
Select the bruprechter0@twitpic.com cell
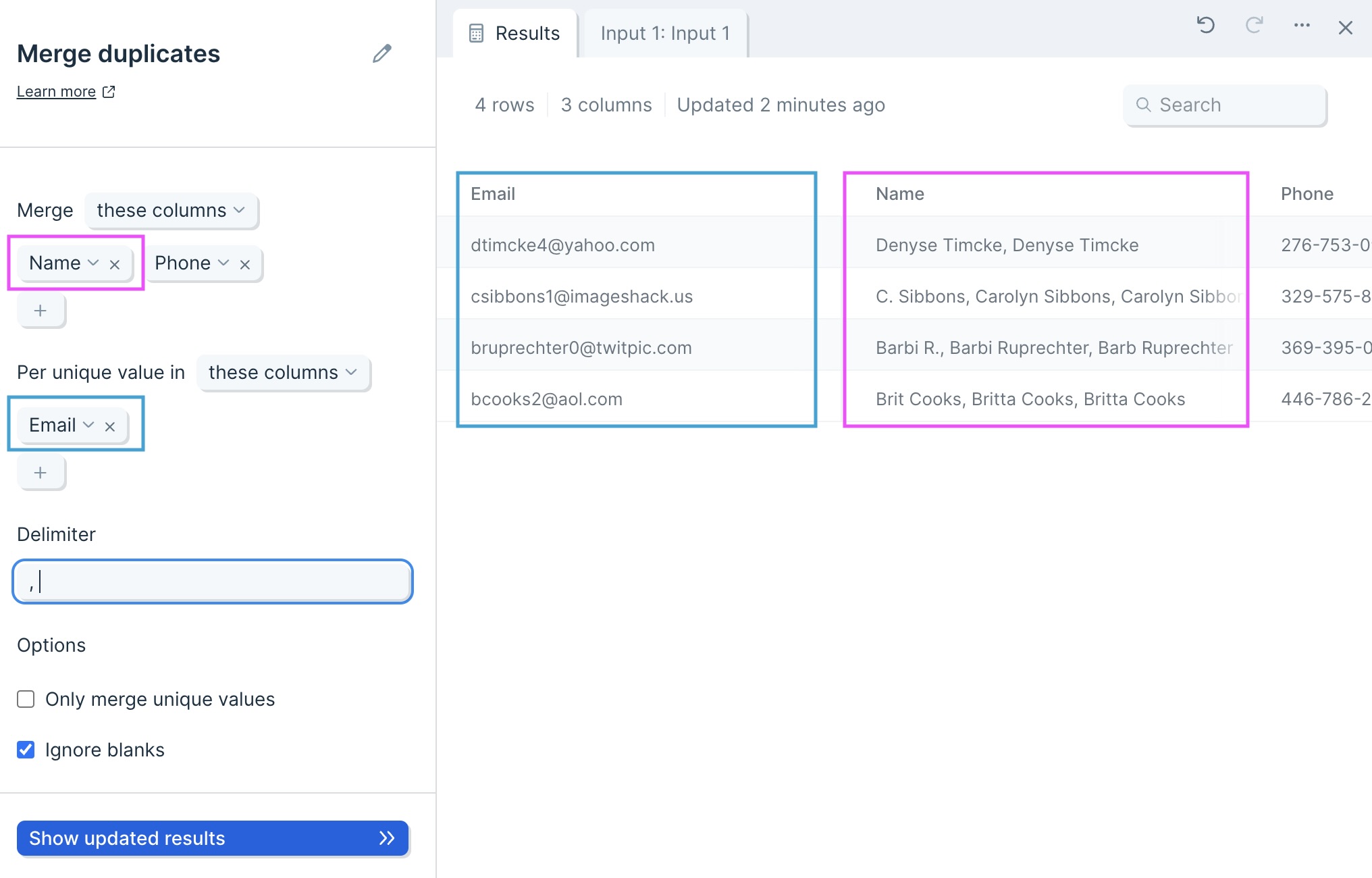pyautogui.click(x=581, y=348)
